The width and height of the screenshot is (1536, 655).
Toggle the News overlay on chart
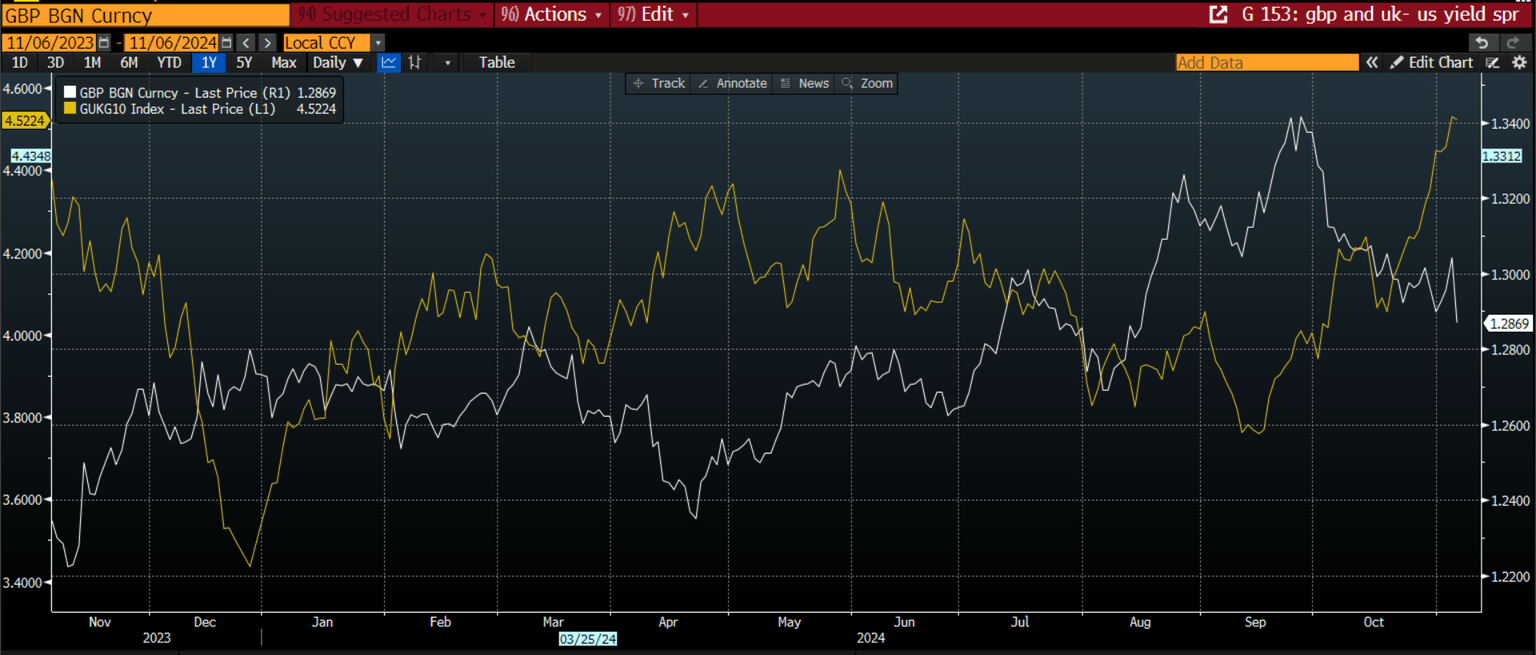point(804,83)
